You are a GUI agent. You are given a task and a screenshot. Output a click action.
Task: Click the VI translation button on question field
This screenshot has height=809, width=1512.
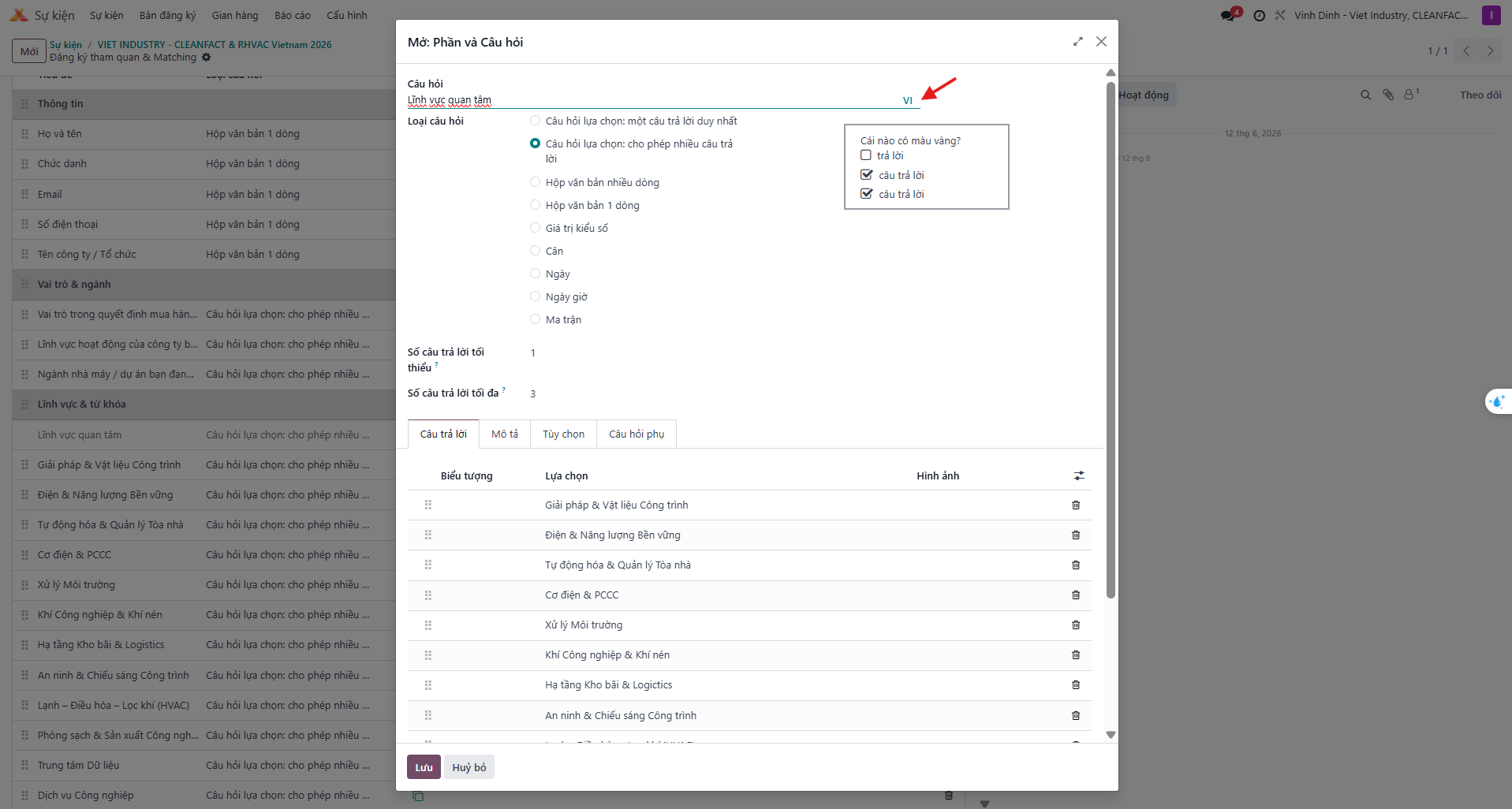pyautogui.click(x=908, y=101)
